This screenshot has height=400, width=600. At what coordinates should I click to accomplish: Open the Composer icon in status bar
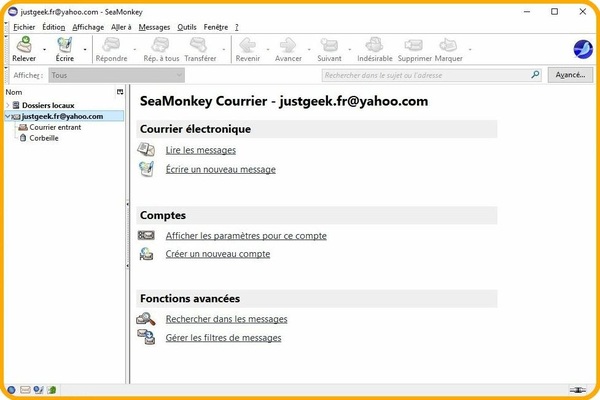[38, 390]
